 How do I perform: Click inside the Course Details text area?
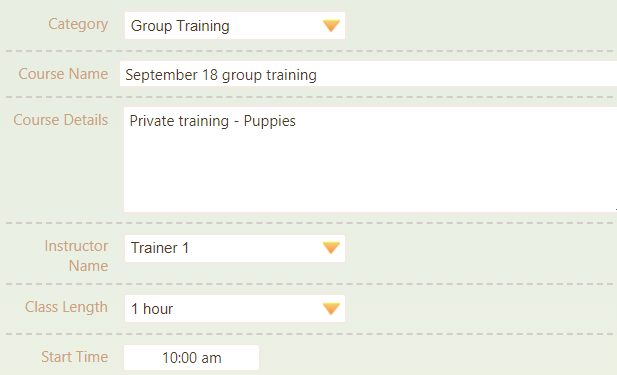coord(370,159)
